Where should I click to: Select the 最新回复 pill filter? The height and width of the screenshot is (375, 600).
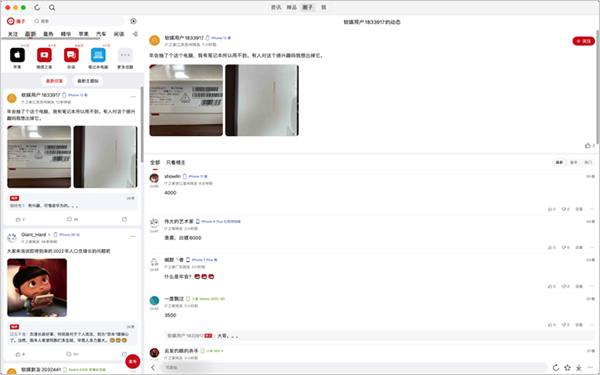54,81
